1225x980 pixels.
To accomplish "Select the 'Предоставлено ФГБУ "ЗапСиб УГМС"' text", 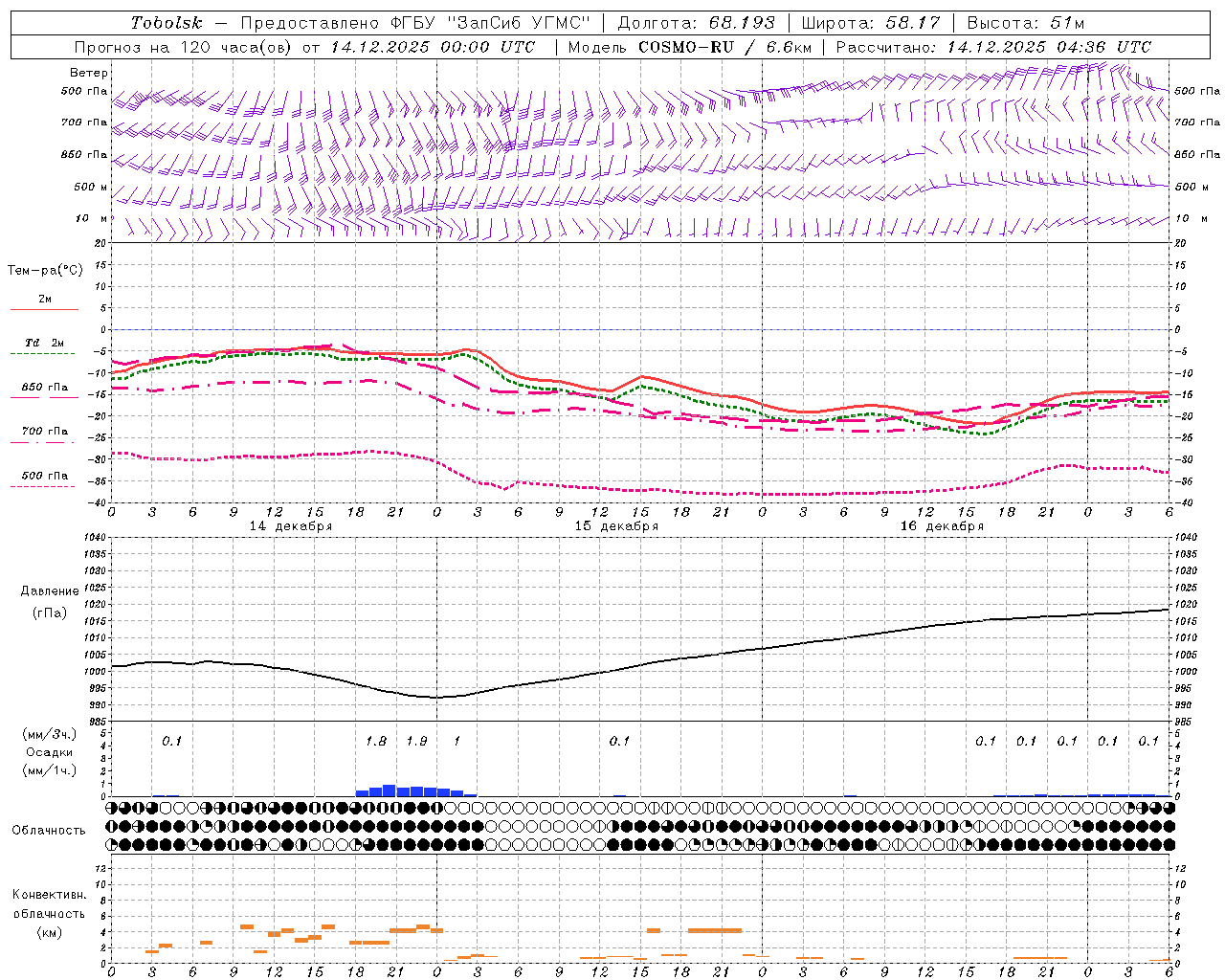I will tap(416, 23).
